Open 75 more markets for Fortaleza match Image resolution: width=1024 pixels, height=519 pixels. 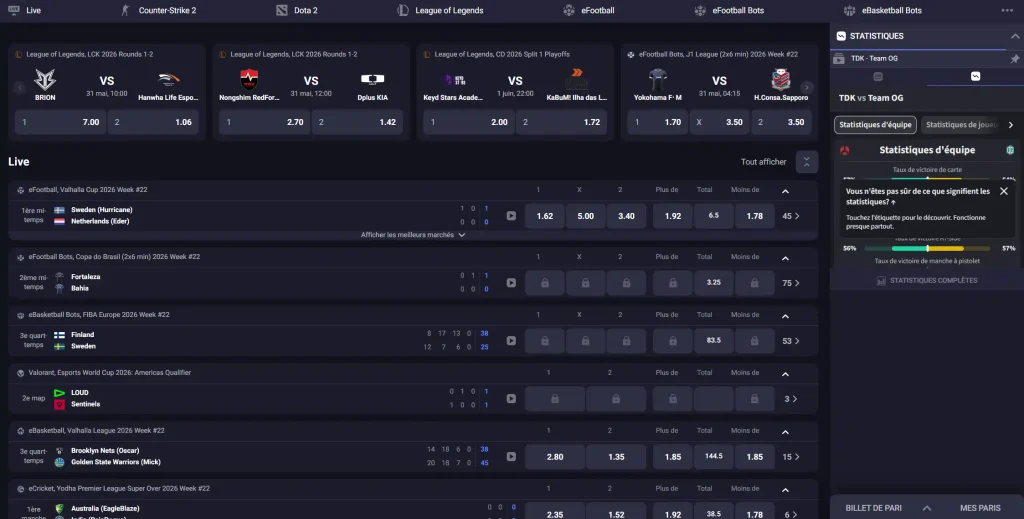[x=791, y=283]
